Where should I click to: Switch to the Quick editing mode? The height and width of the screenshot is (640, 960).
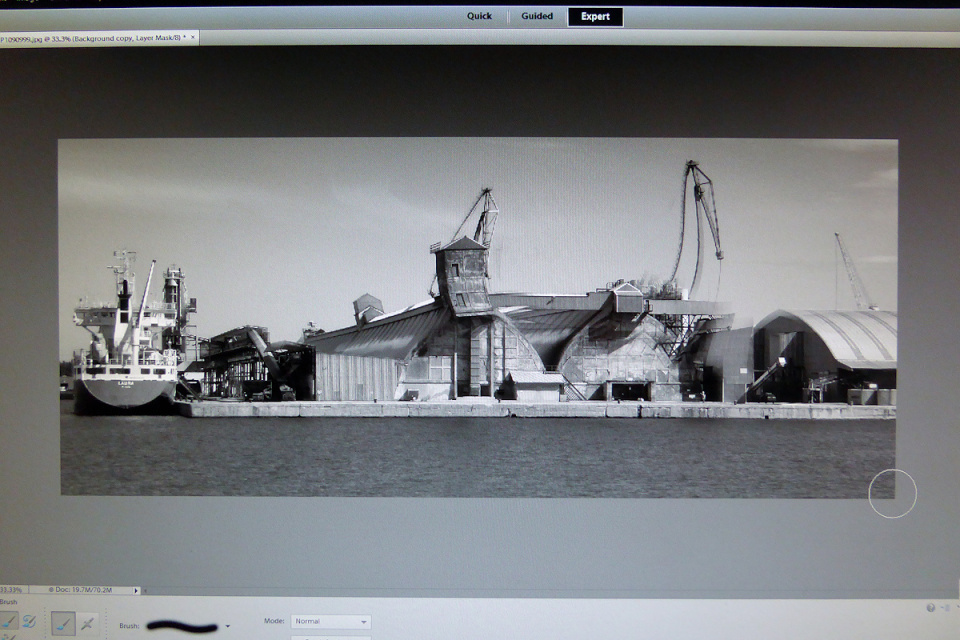(479, 17)
